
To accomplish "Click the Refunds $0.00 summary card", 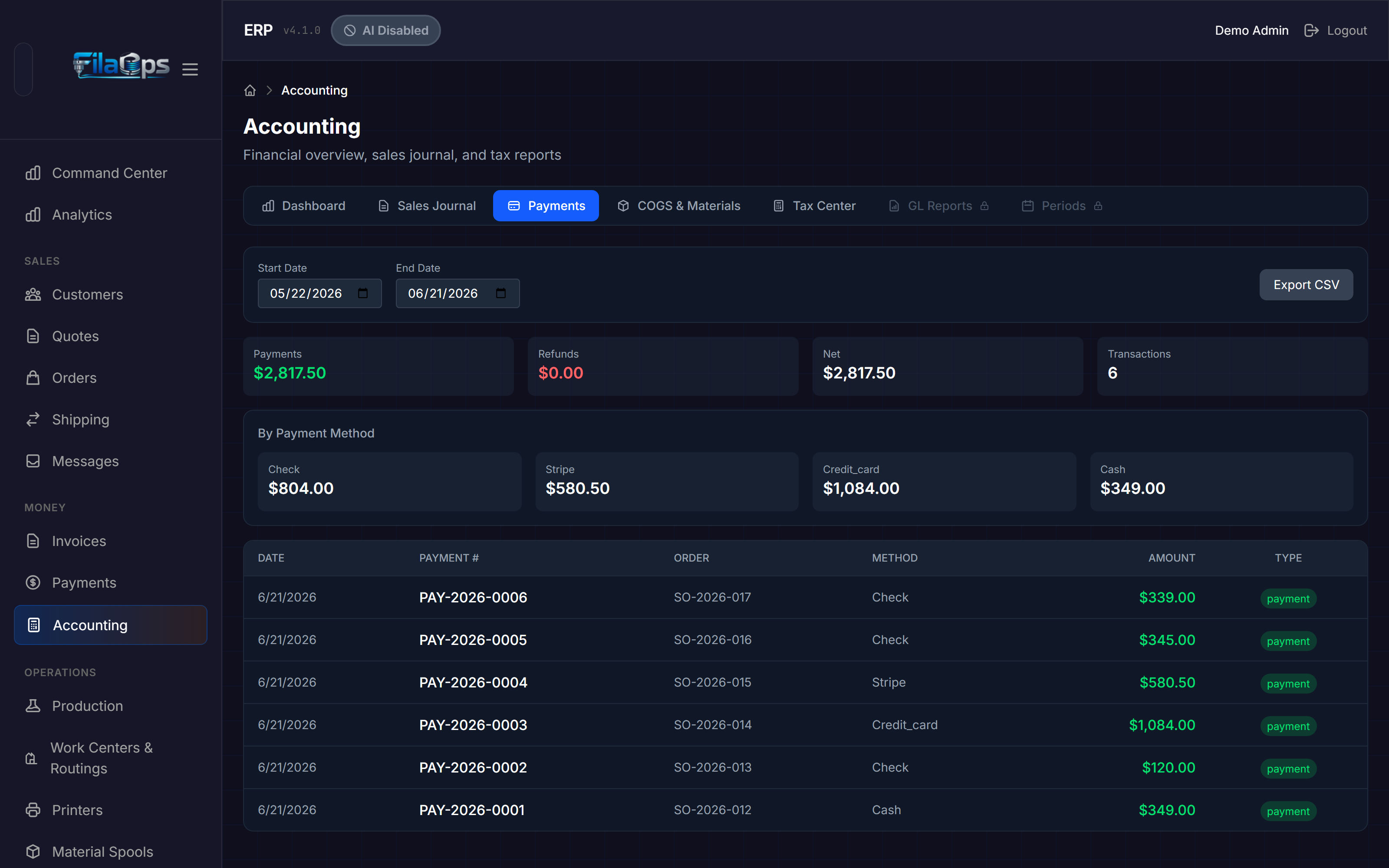I will click(x=663, y=366).
